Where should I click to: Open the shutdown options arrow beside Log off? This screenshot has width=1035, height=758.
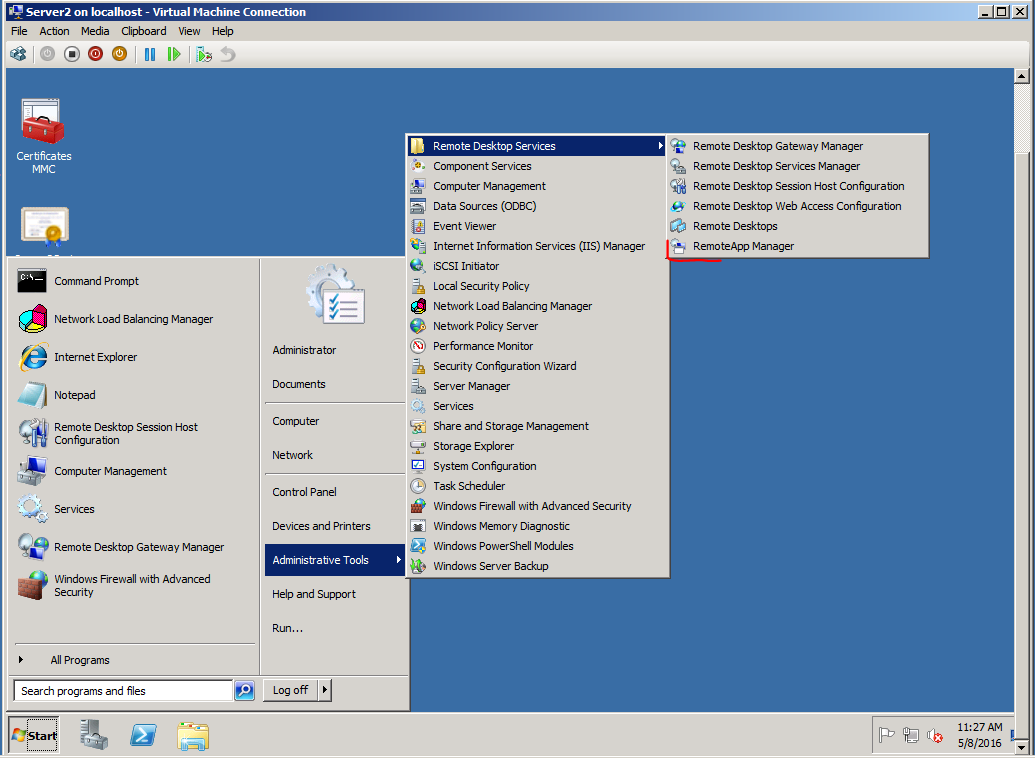coord(324,690)
